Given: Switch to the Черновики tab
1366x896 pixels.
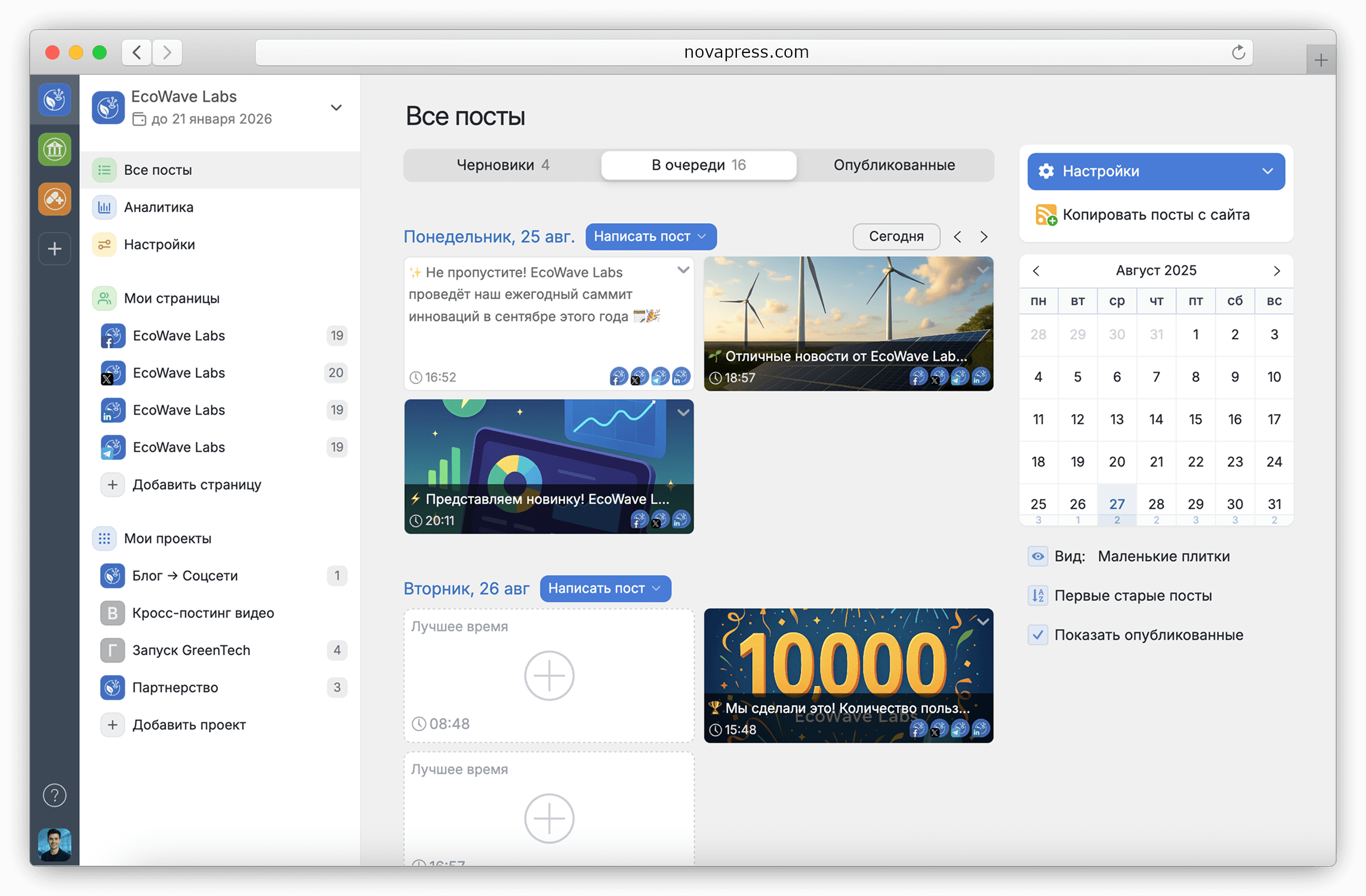Looking at the screenshot, I should click(502, 166).
